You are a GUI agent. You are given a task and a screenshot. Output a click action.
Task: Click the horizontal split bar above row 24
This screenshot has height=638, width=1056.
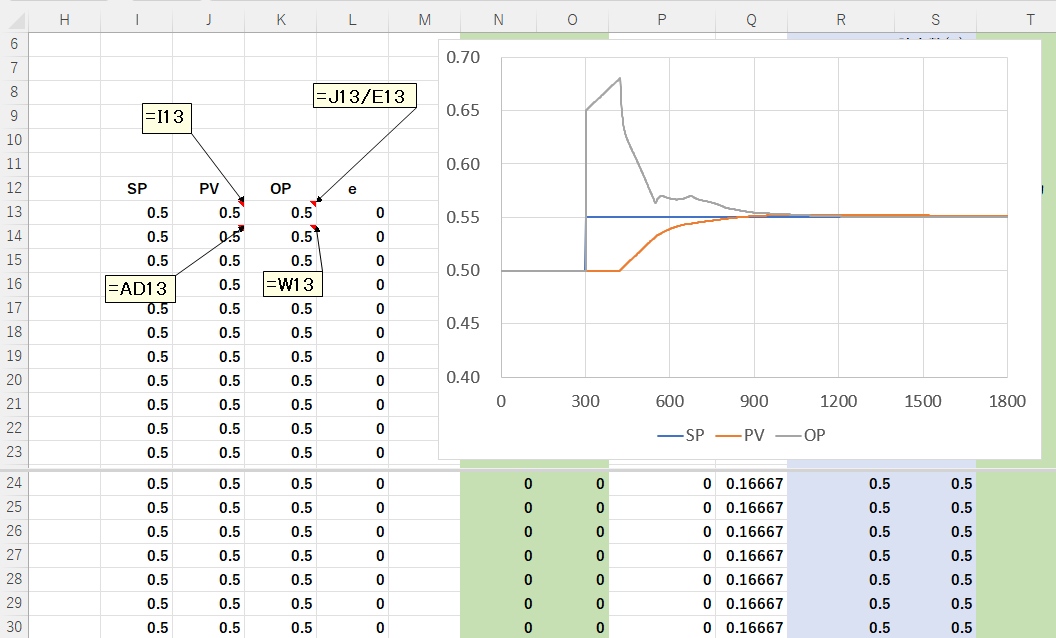[528, 469]
